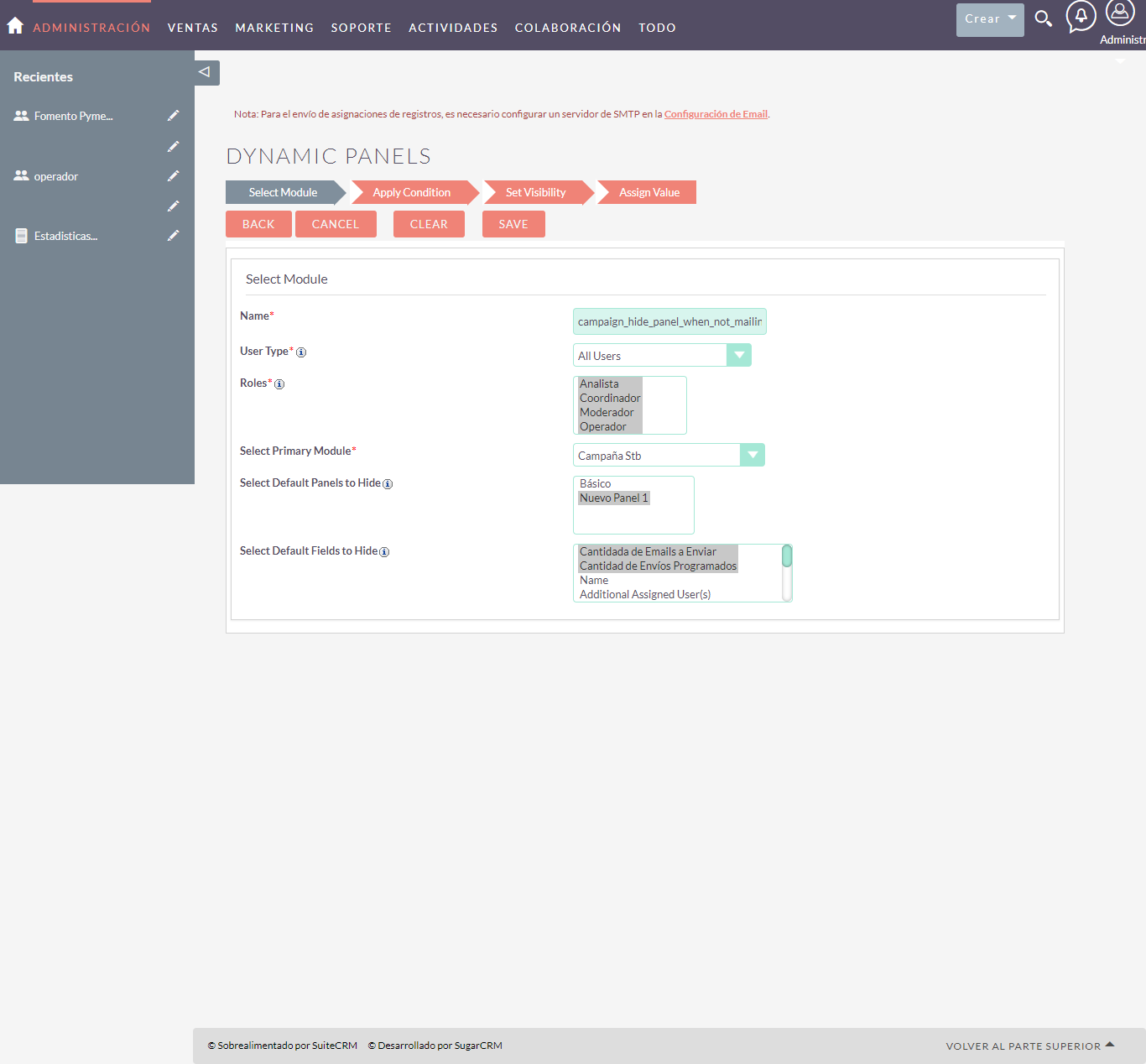Screen dimensions: 1146x1064
Task: Click the up arrow next to Volver al parte superior
Action: [1109, 1045]
